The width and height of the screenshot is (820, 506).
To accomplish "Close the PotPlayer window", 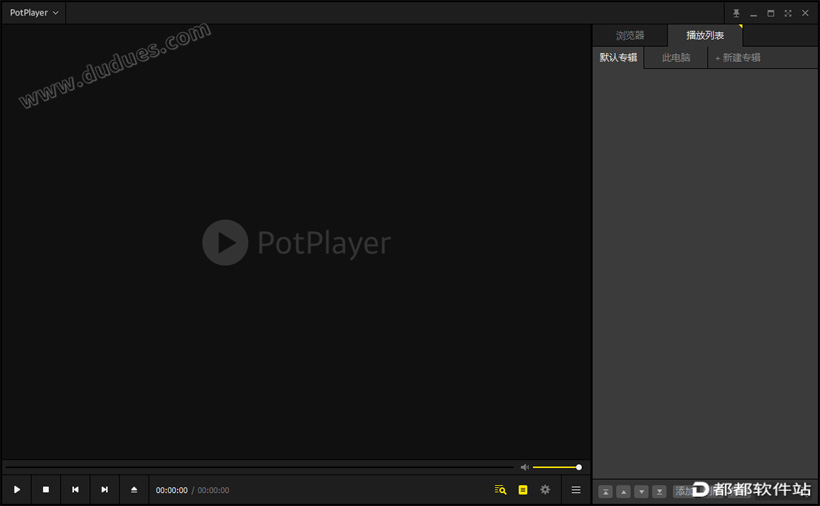I will (x=805, y=13).
